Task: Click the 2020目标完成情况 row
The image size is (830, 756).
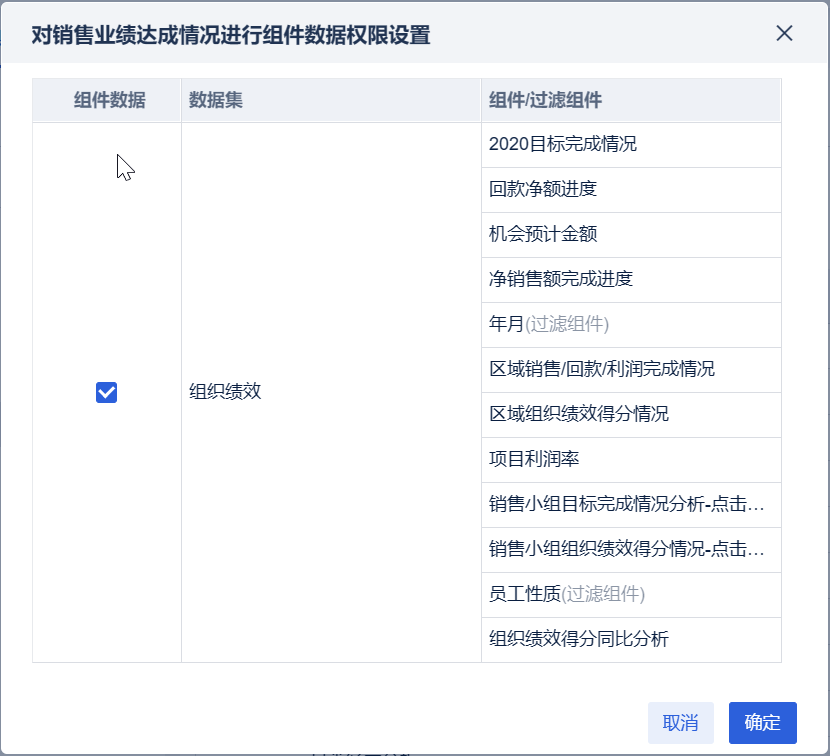Action: click(631, 145)
